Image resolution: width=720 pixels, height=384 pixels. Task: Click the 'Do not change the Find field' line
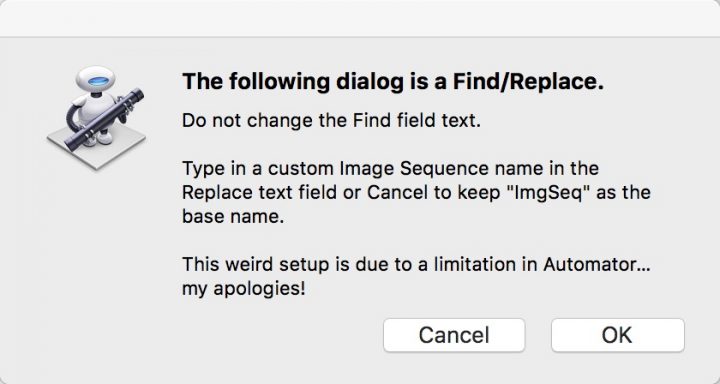pos(331,121)
